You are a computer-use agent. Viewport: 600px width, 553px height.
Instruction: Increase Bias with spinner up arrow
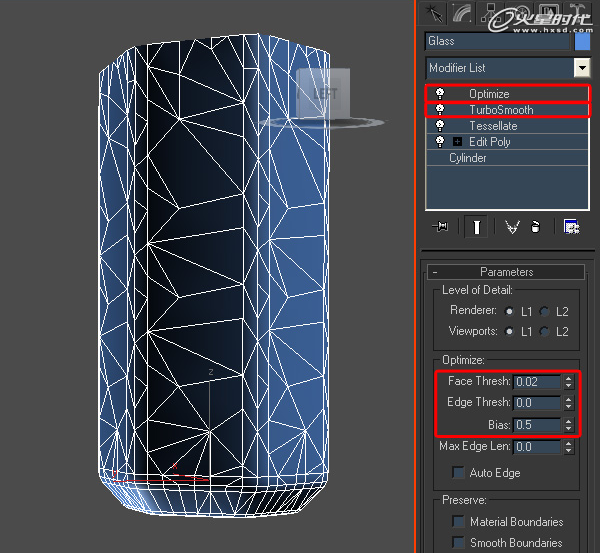pos(569,421)
